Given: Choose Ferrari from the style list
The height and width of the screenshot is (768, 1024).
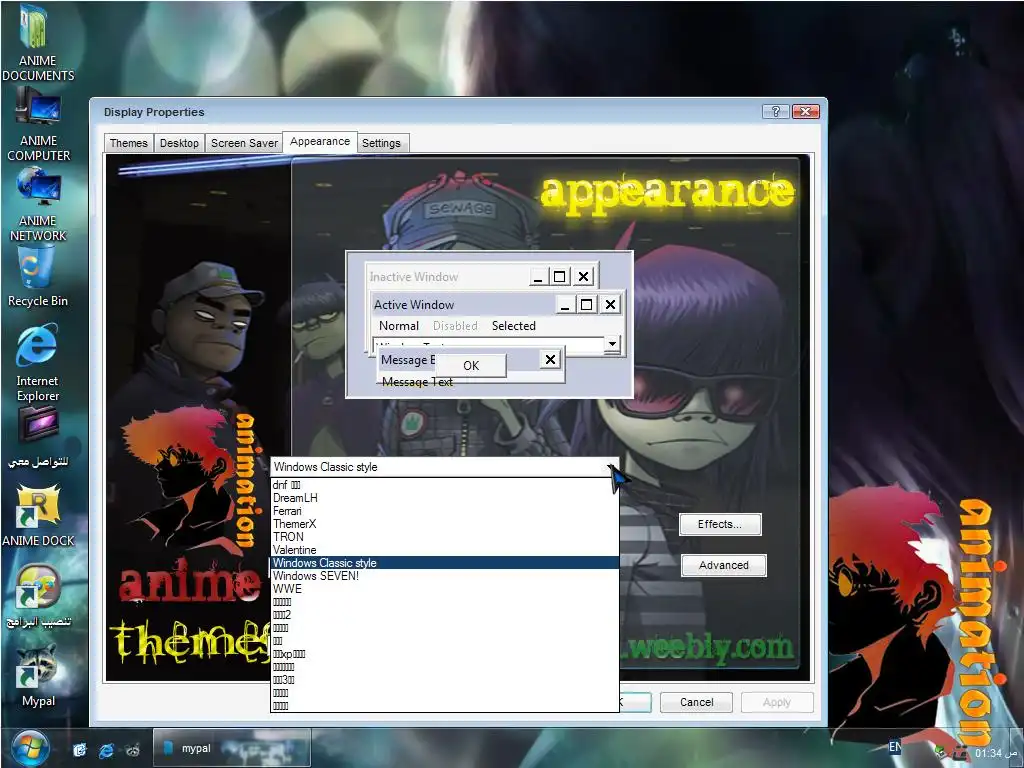Looking at the screenshot, I should (444, 511).
